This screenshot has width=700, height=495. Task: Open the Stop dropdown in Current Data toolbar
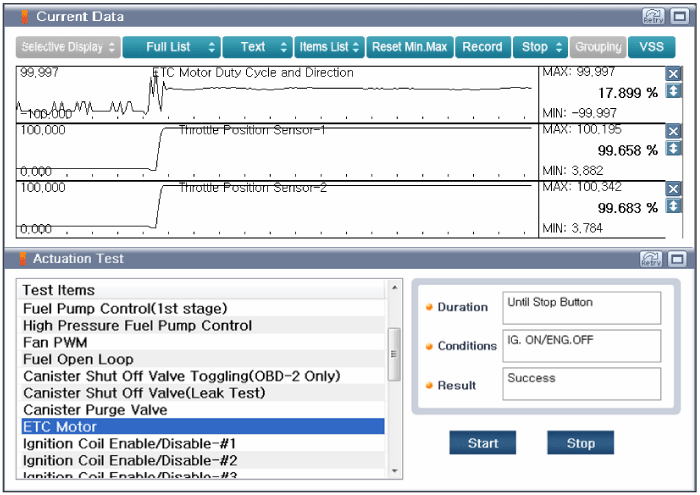pyautogui.click(x=541, y=47)
